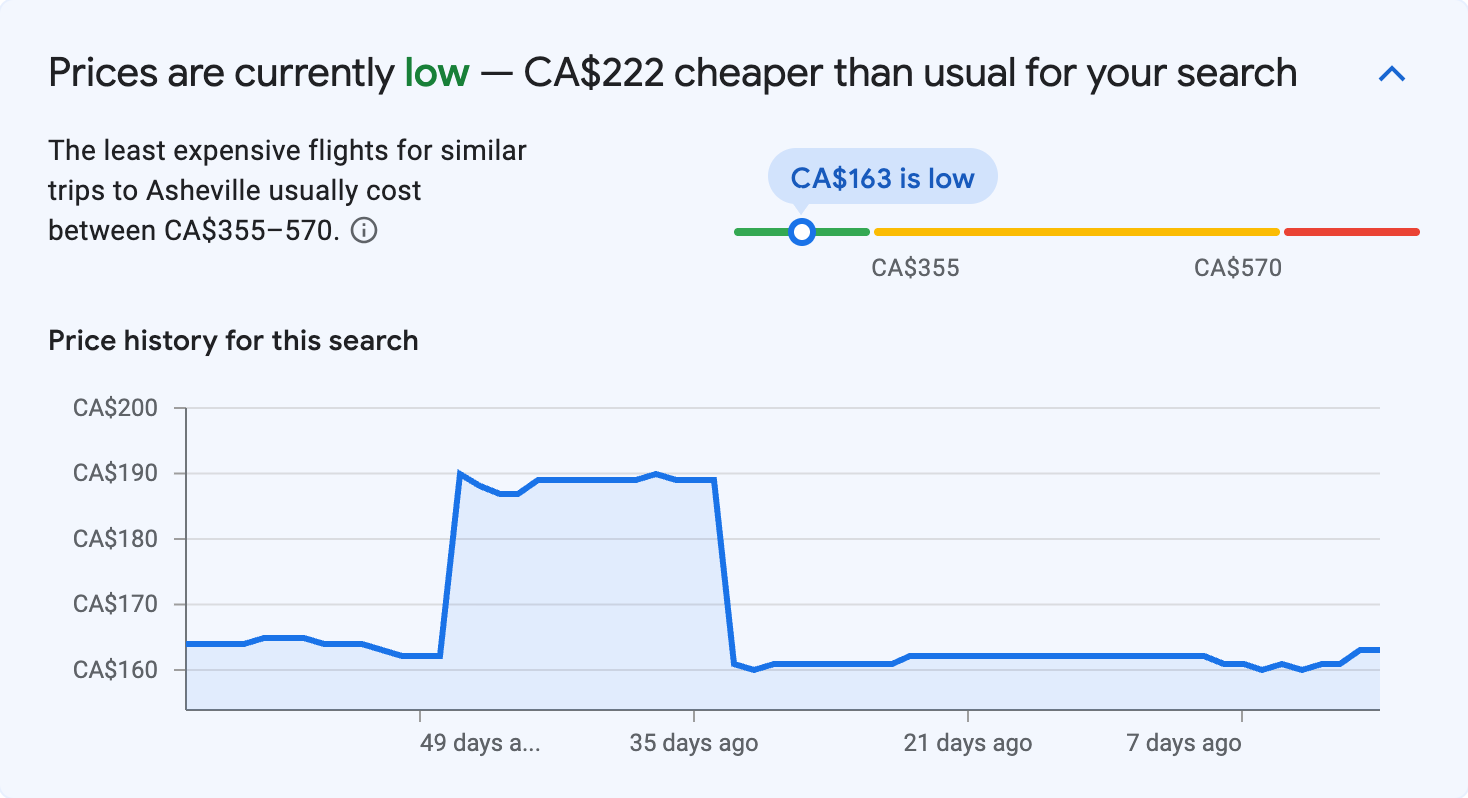Click the headline mentioning CA$222 cheaper than usual
The image size is (1468, 798).
click(672, 71)
